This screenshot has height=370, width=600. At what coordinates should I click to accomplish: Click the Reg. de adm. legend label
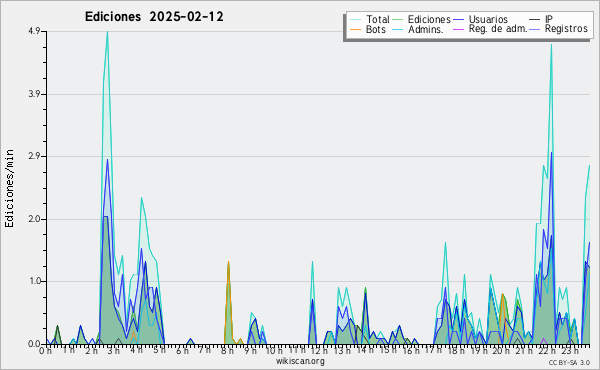[x=498, y=29]
